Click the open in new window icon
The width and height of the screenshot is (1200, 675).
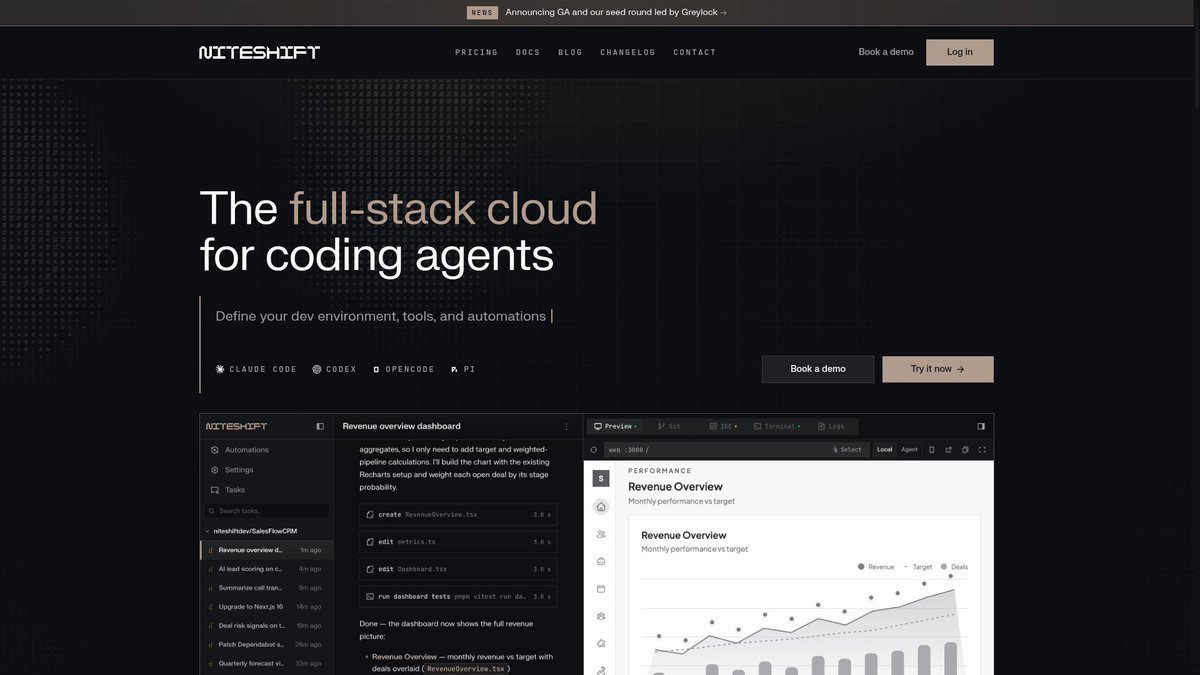[948, 450]
